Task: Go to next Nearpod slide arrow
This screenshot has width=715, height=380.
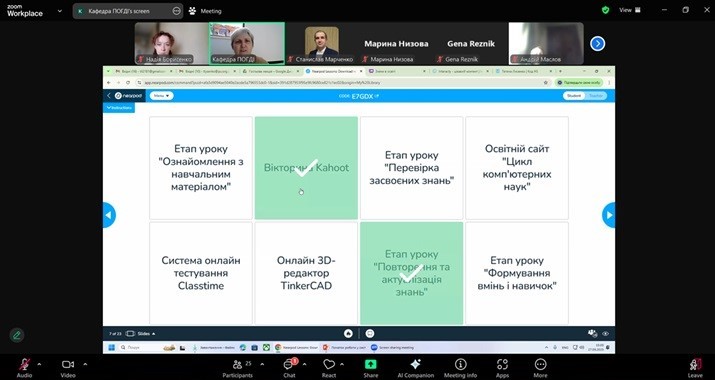Action: 608,215
